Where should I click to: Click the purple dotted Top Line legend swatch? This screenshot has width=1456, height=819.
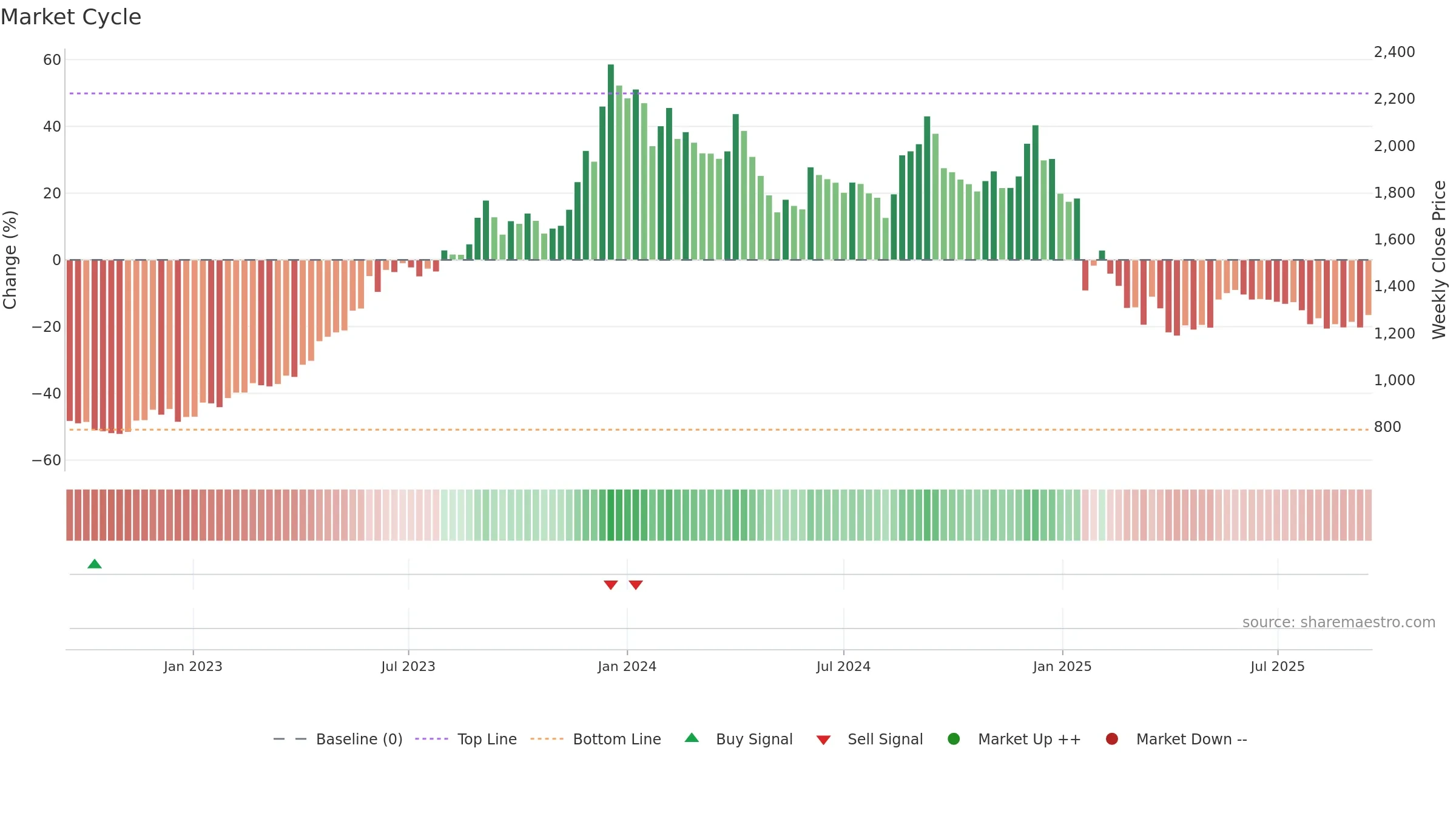(431, 739)
